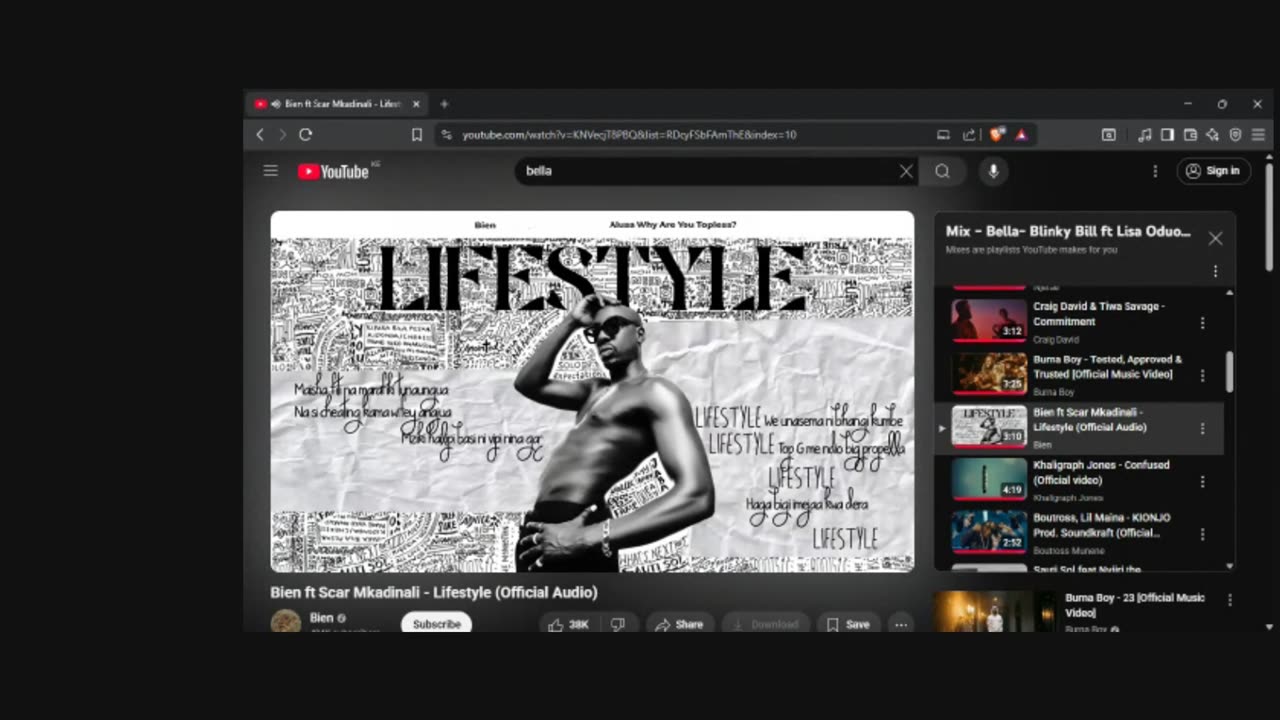Go to the YouTube home logo
This screenshot has width=1280, height=720.
point(333,171)
